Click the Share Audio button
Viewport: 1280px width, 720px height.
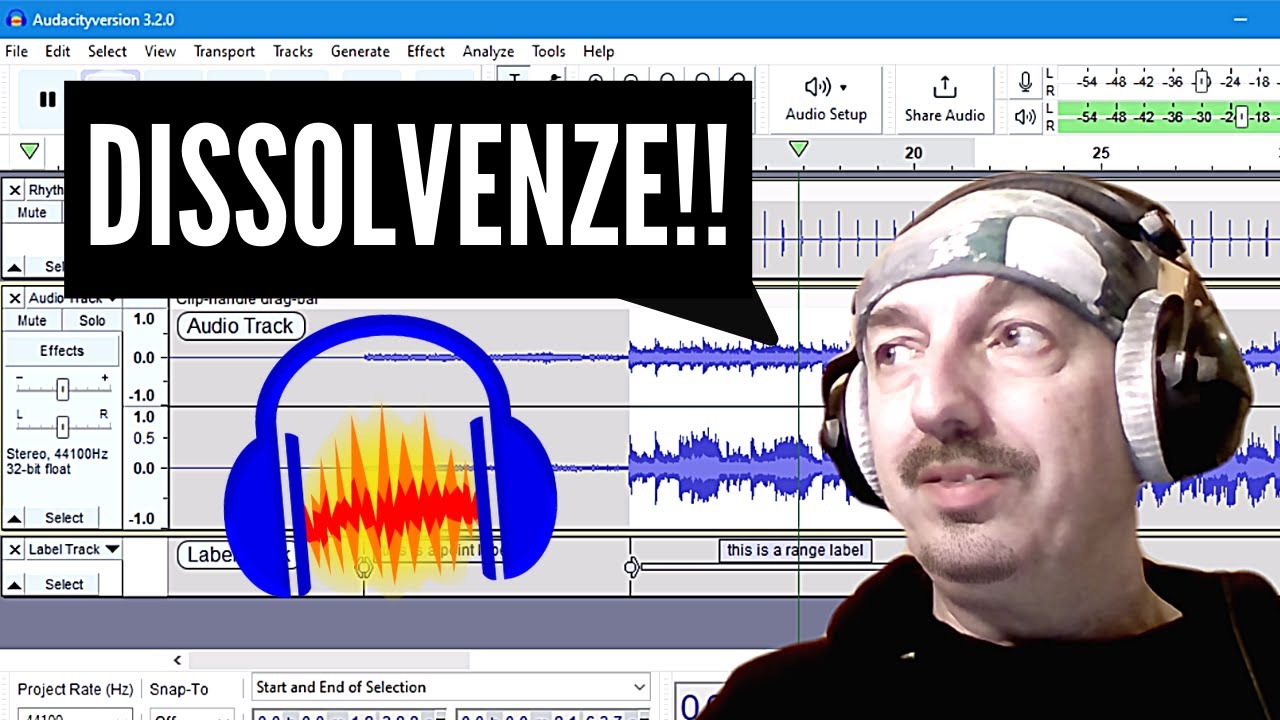tap(945, 99)
